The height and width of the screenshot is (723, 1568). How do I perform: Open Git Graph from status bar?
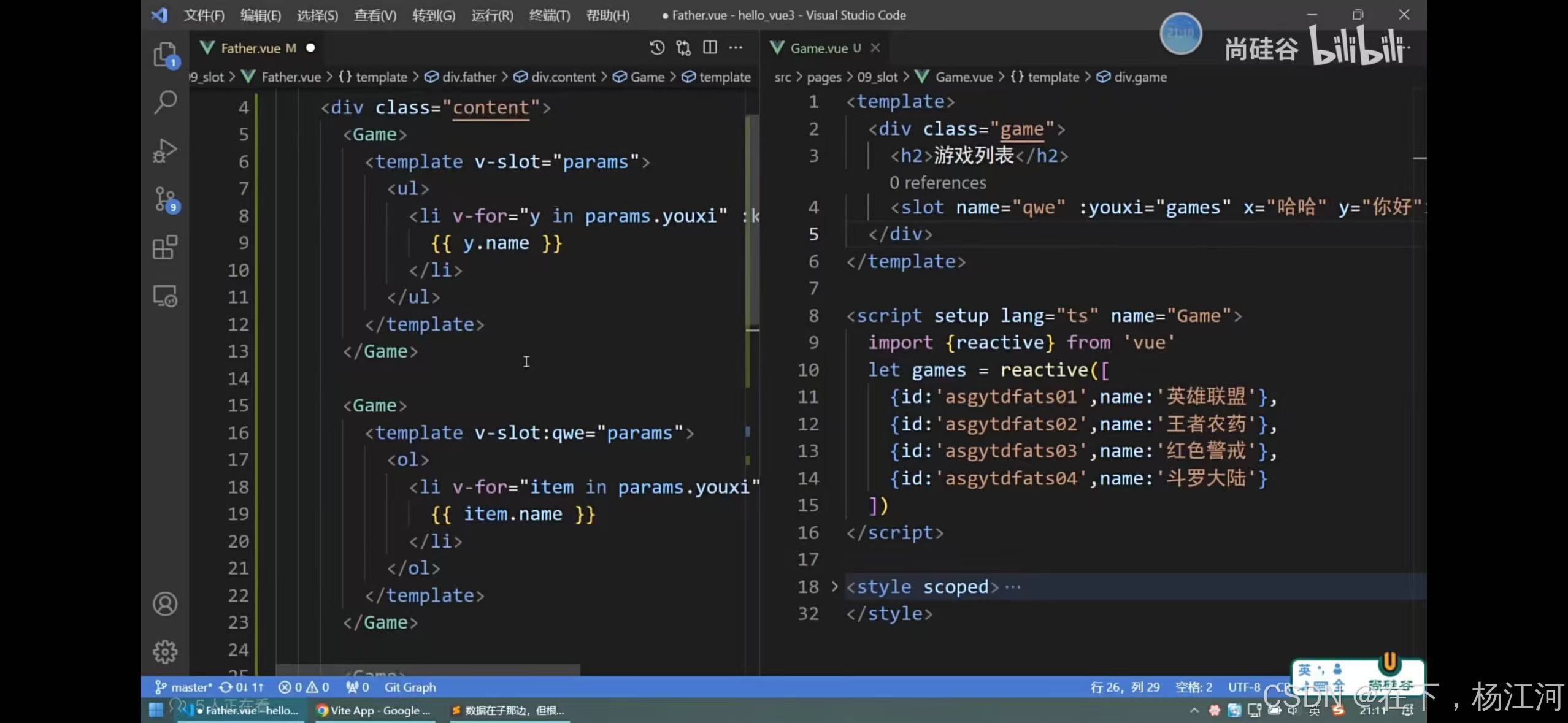coord(410,687)
